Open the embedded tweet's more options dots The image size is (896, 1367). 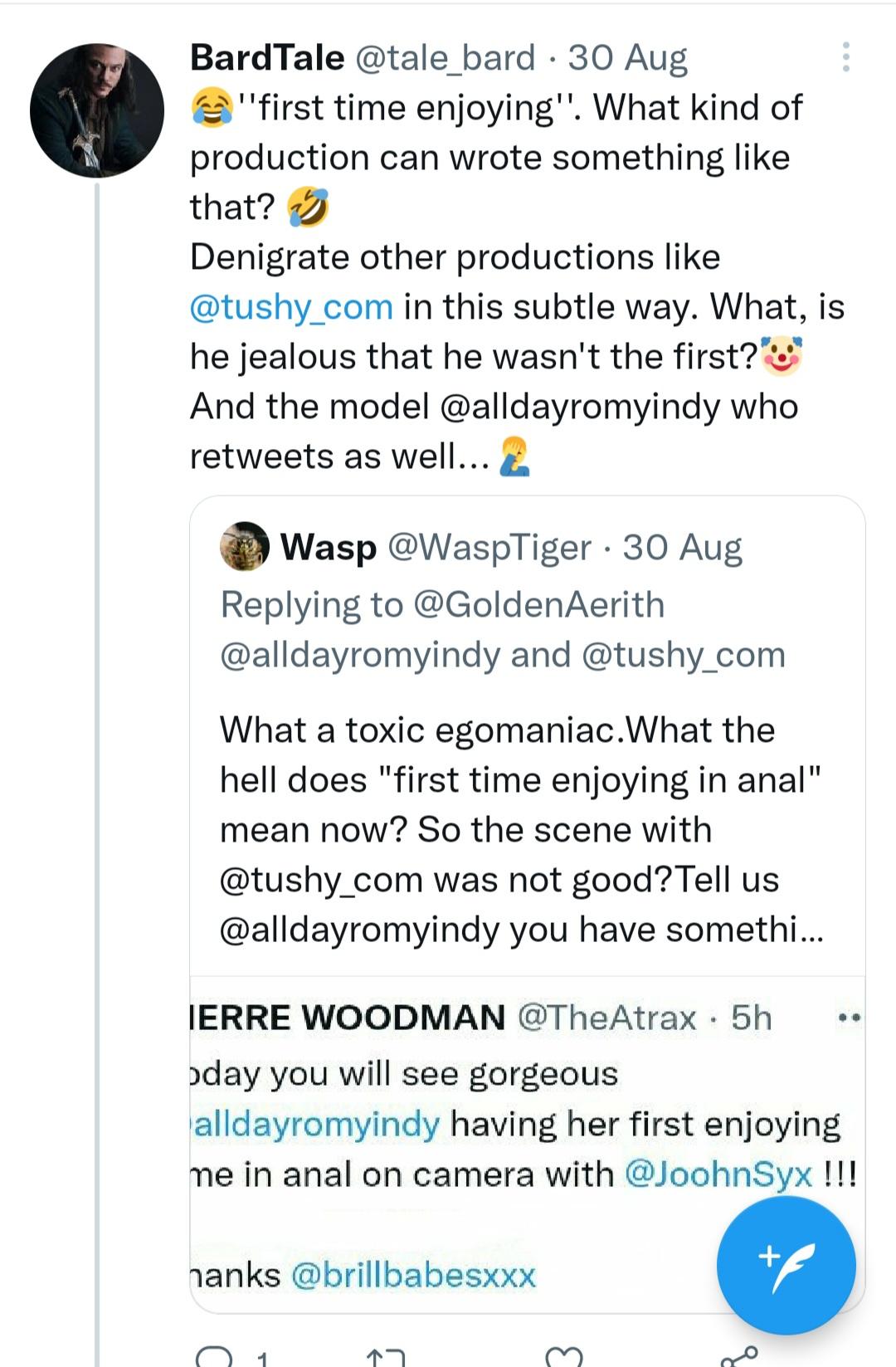(x=850, y=1018)
